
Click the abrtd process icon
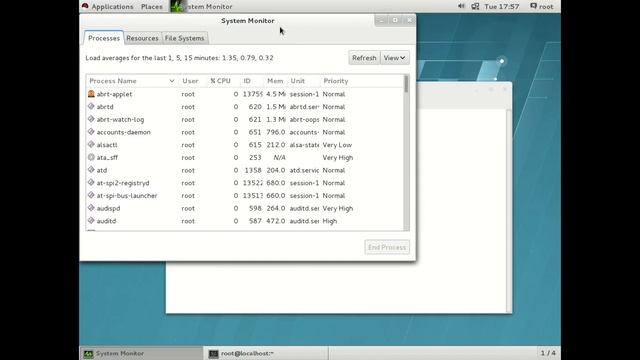point(91,107)
